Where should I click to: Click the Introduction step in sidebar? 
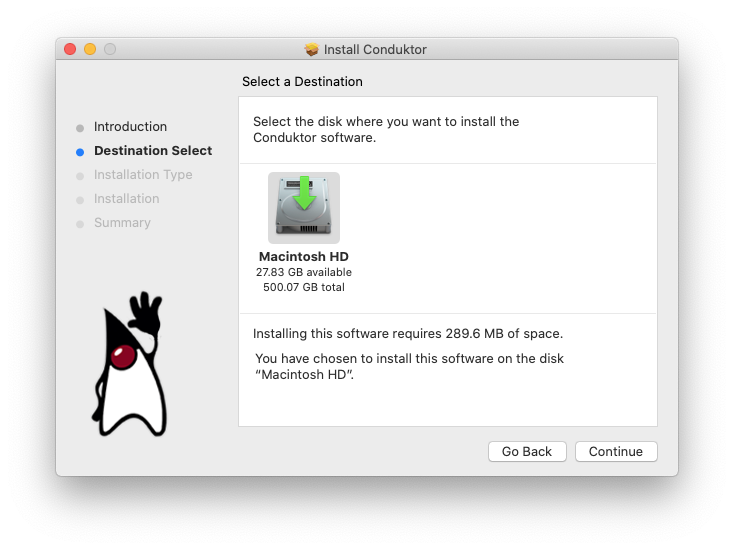pos(130,127)
